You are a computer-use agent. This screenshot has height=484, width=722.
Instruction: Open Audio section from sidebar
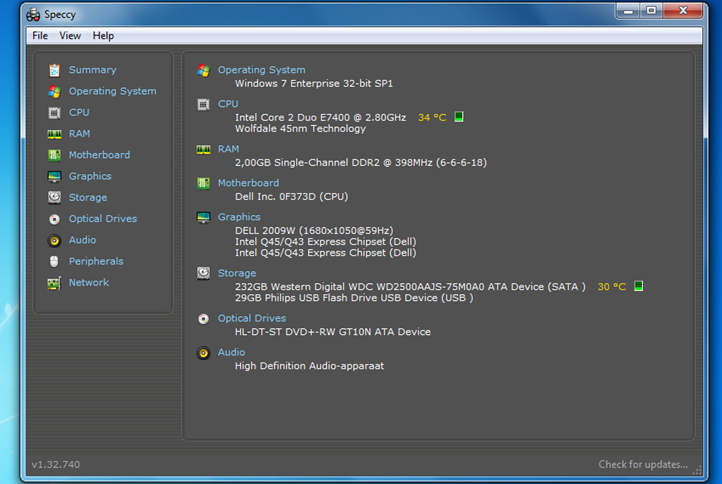click(82, 240)
